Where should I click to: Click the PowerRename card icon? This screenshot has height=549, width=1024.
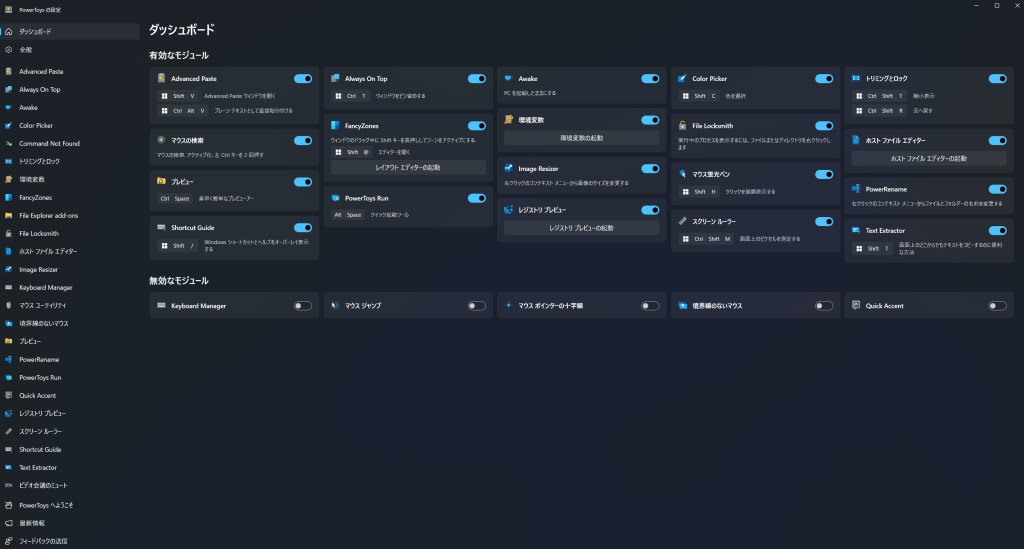[x=856, y=189]
